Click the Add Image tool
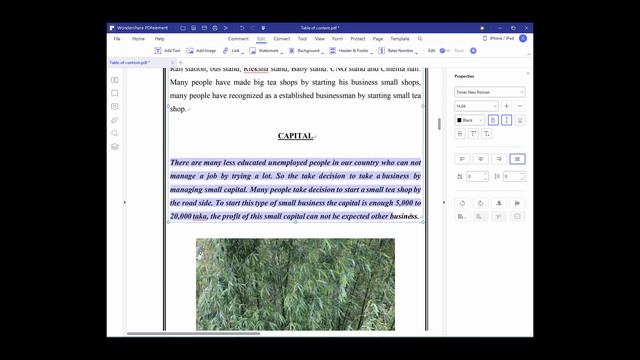The width and height of the screenshot is (640, 360). (x=201, y=51)
